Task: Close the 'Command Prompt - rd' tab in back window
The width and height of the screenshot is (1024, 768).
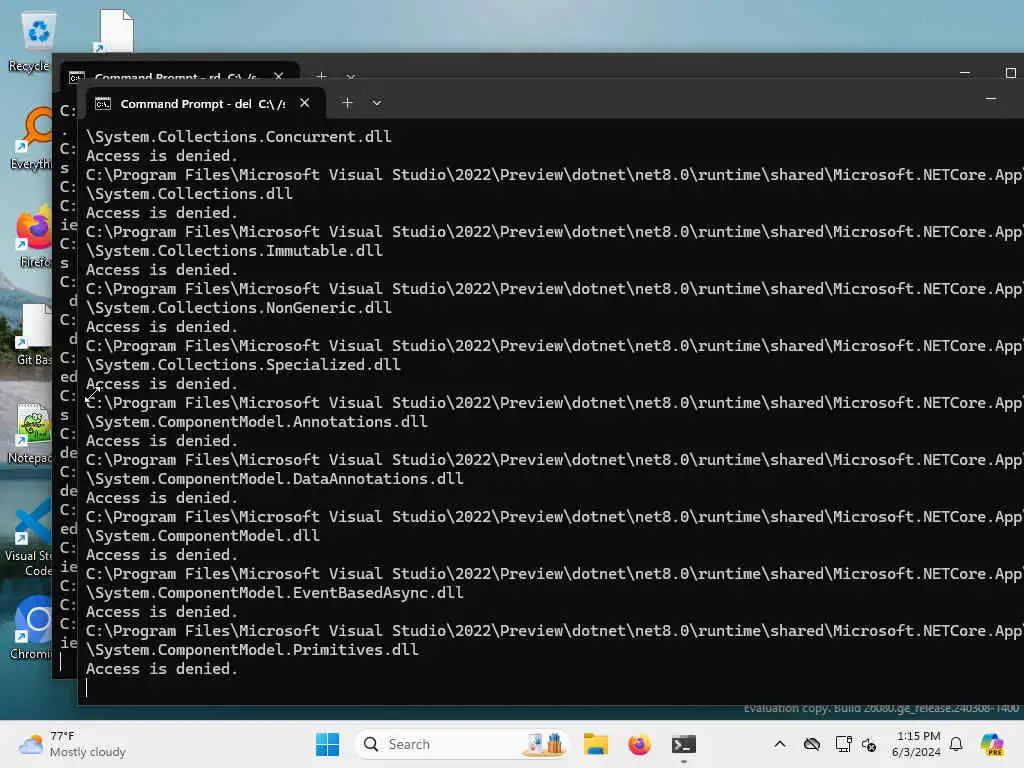Action: click(279, 76)
